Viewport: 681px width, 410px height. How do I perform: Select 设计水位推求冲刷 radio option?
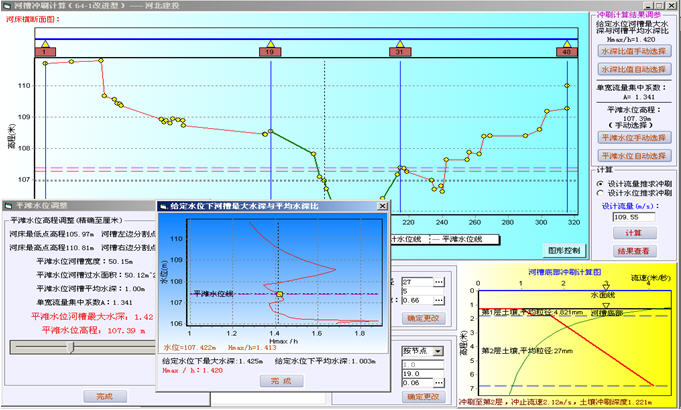[x=600, y=194]
